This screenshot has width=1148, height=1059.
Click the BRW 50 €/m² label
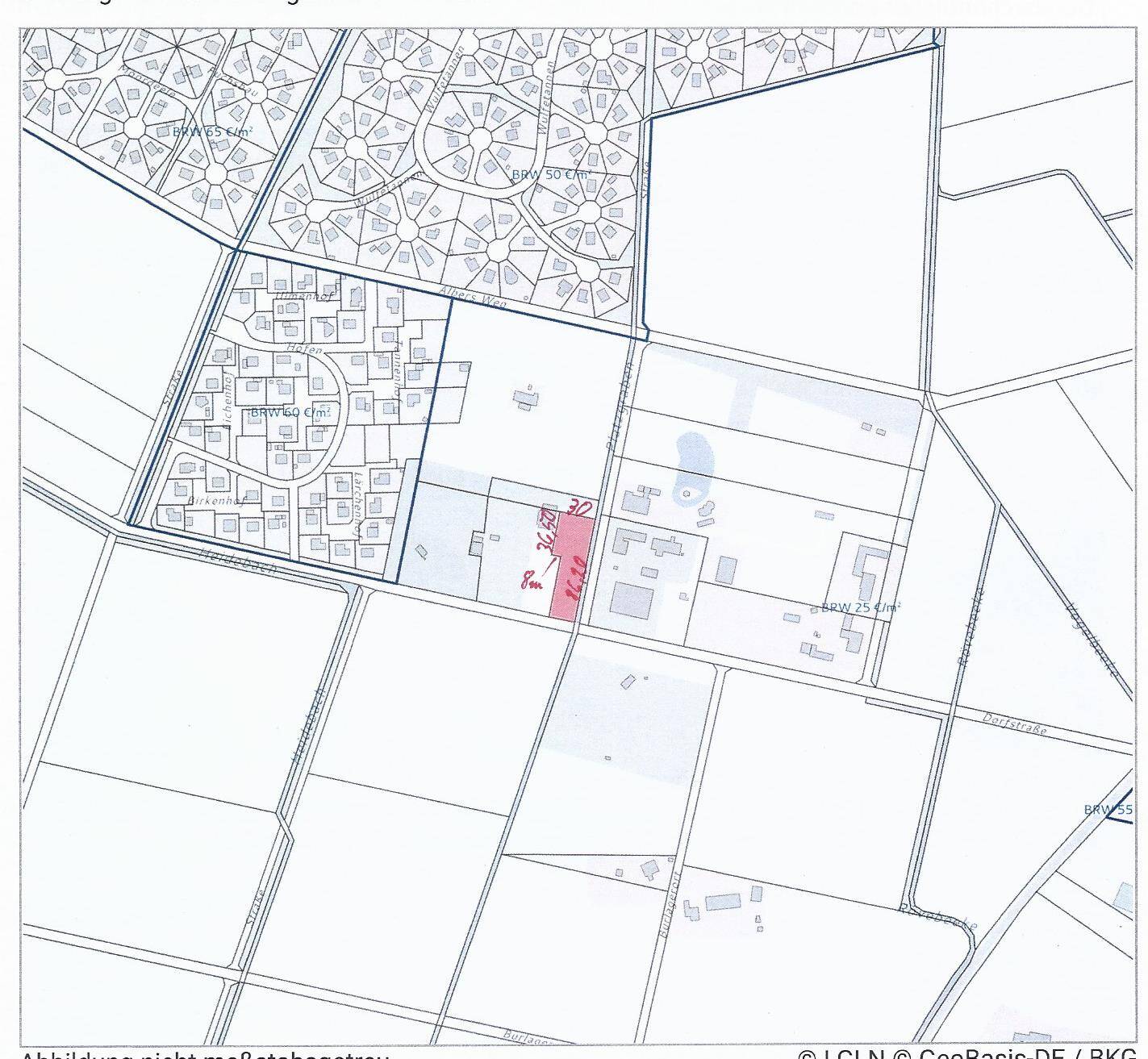[x=552, y=174]
